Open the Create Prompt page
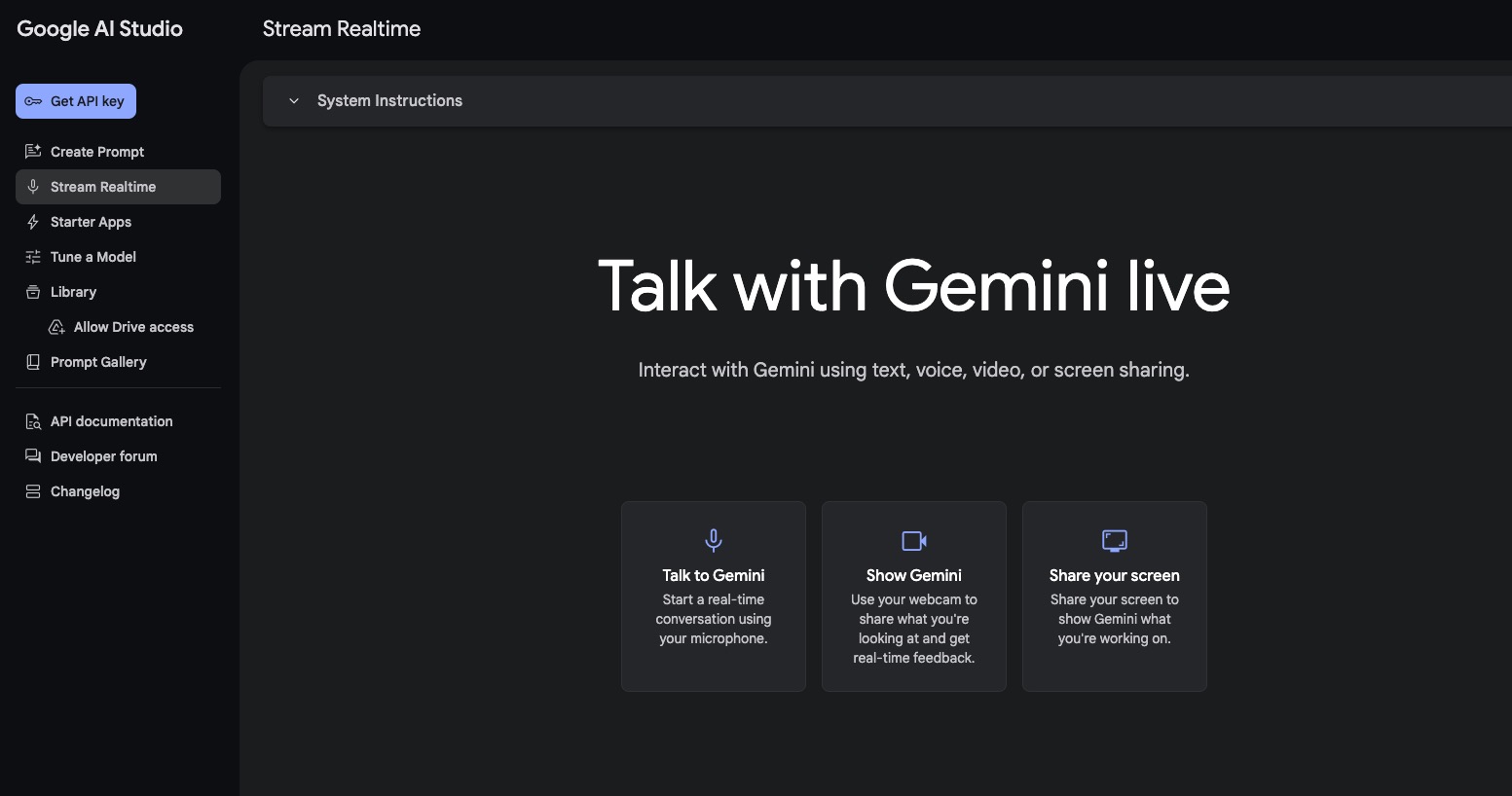The width and height of the screenshot is (1512, 796). (x=118, y=152)
